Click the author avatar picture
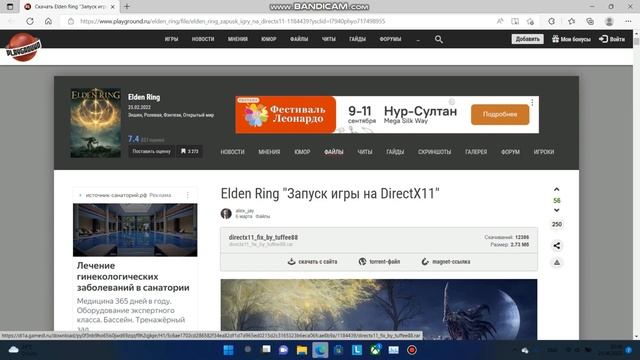 [x=226, y=213]
